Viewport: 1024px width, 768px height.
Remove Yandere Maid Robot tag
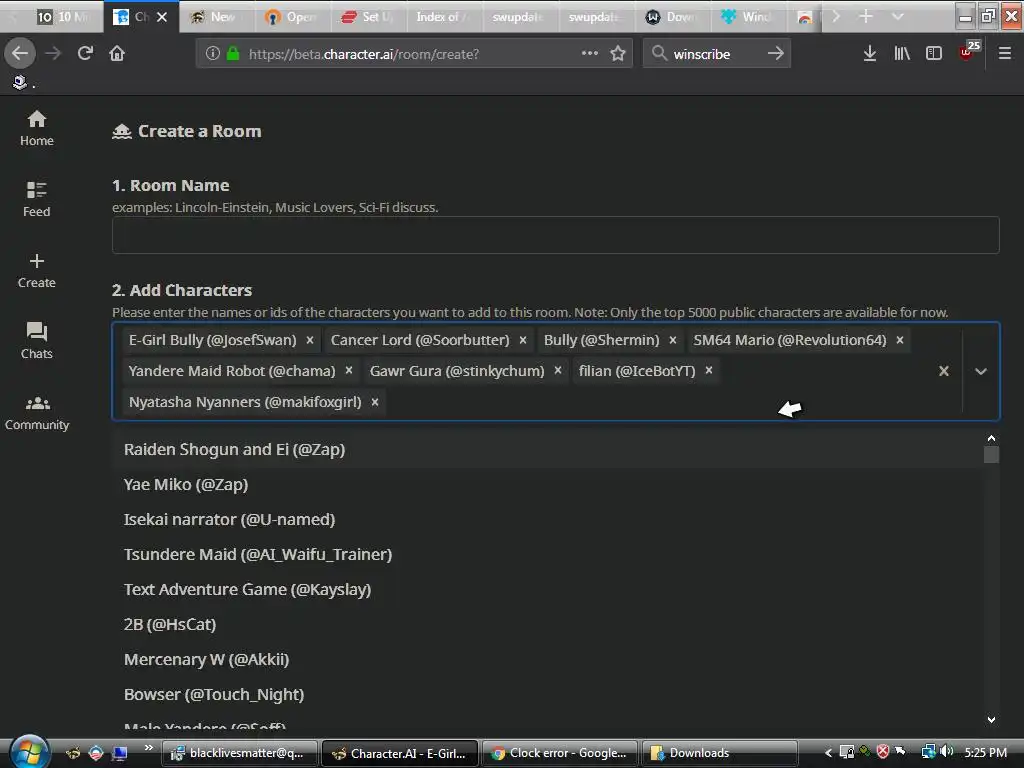click(349, 371)
